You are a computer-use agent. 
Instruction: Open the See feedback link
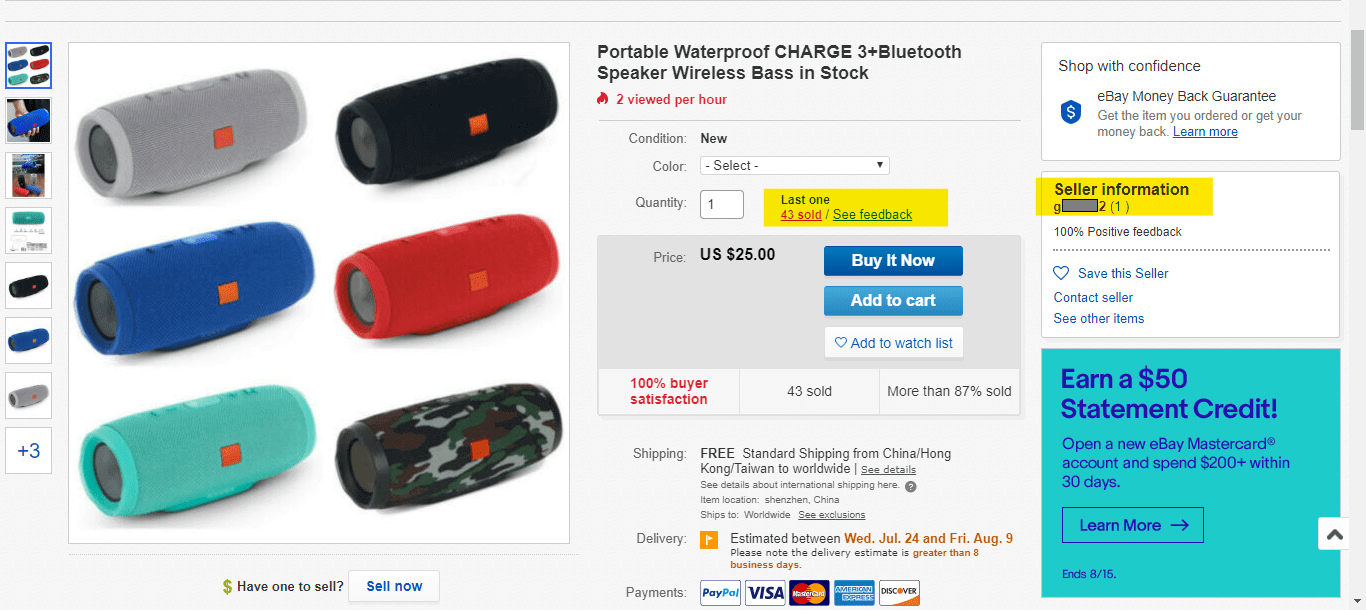pyautogui.click(x=872, y=214)
